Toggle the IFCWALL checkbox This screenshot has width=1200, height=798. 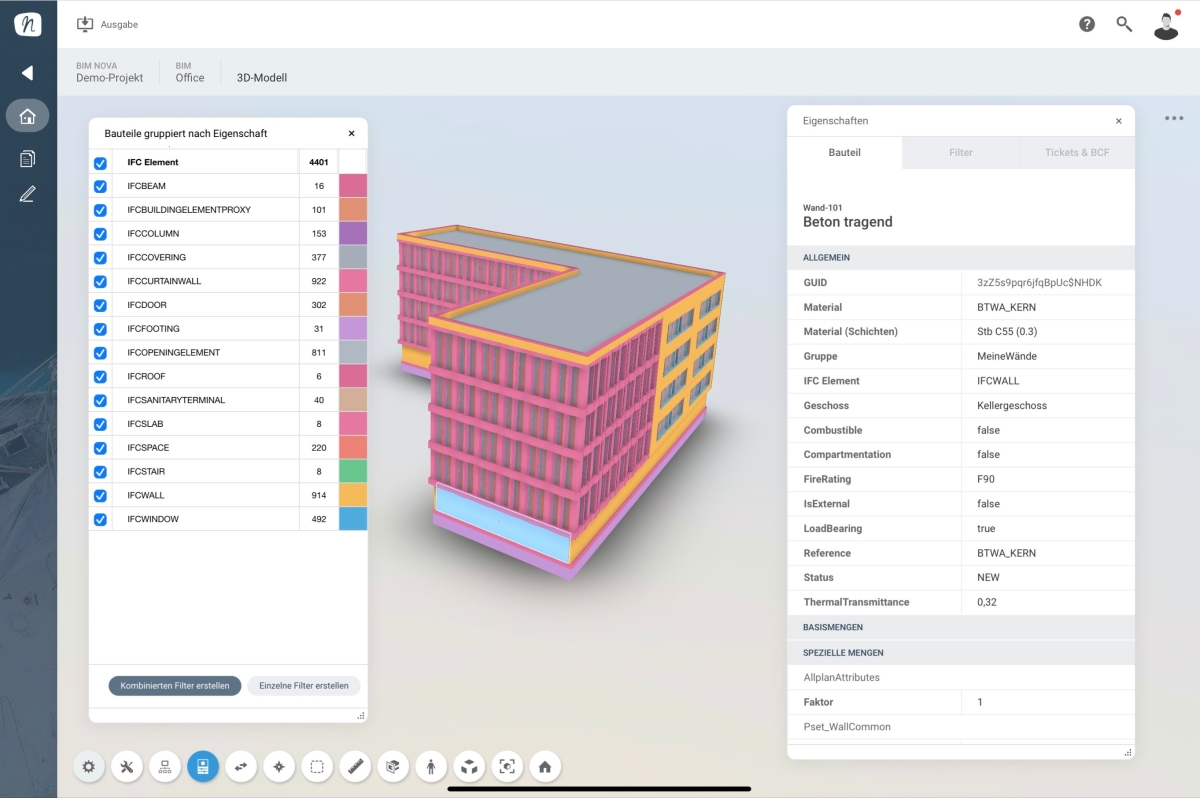pos(100,496)
